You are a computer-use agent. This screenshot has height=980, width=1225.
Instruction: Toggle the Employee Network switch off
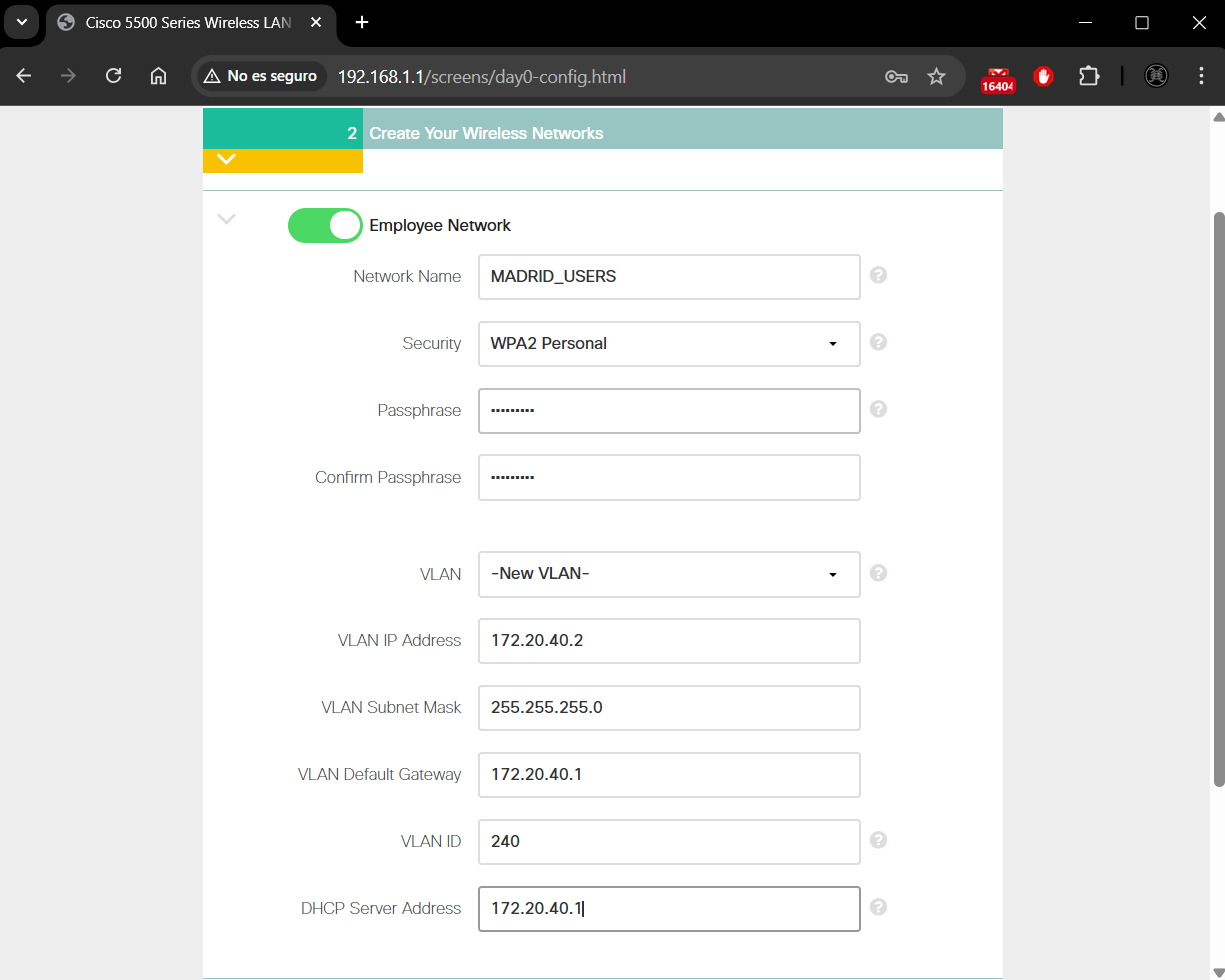click(x=325, y=225)
